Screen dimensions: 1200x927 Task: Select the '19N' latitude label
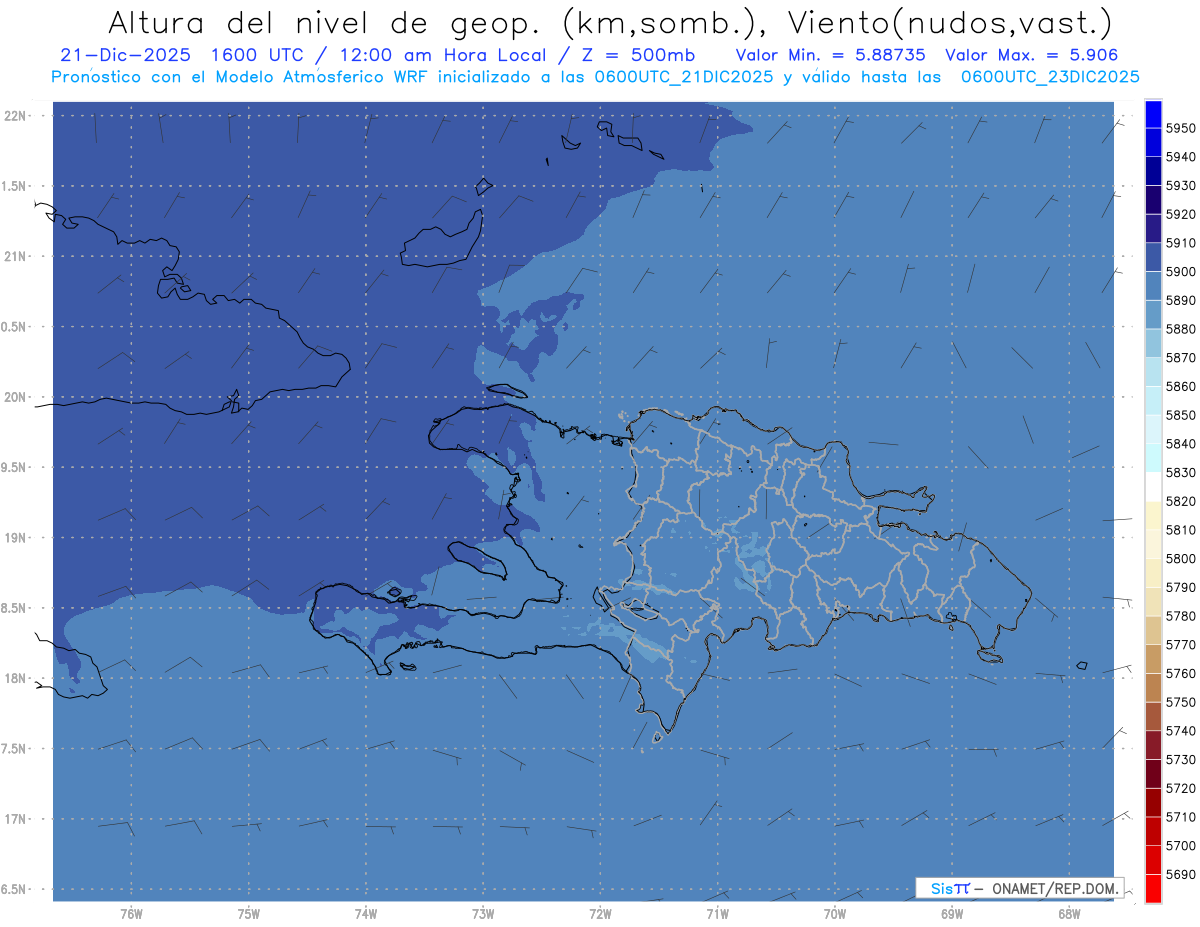15,538
